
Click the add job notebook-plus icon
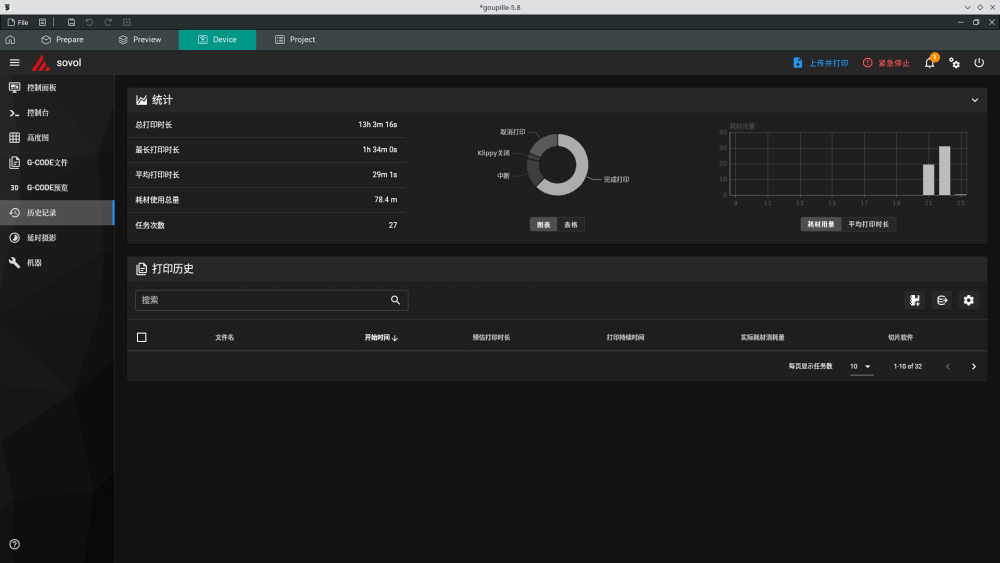915,300
